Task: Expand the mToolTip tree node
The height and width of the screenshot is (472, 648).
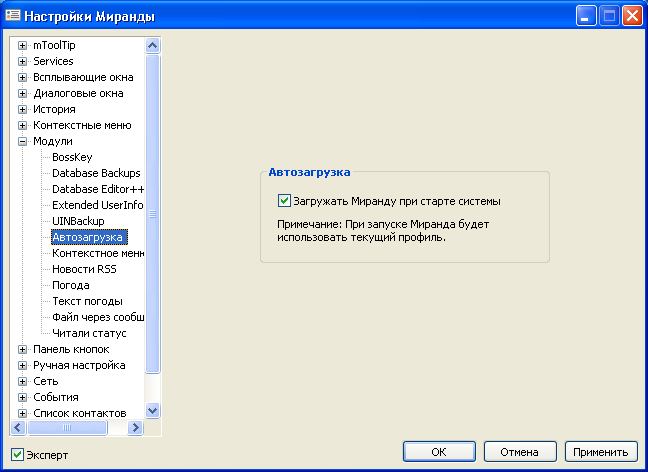Action: click(x=22, y=45)
